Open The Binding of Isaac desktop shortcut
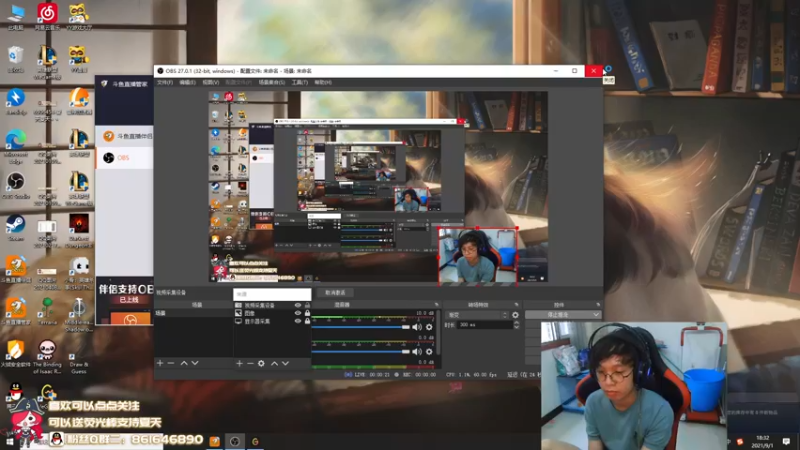Viewport: 800px width, 450px height. [47, 357]
